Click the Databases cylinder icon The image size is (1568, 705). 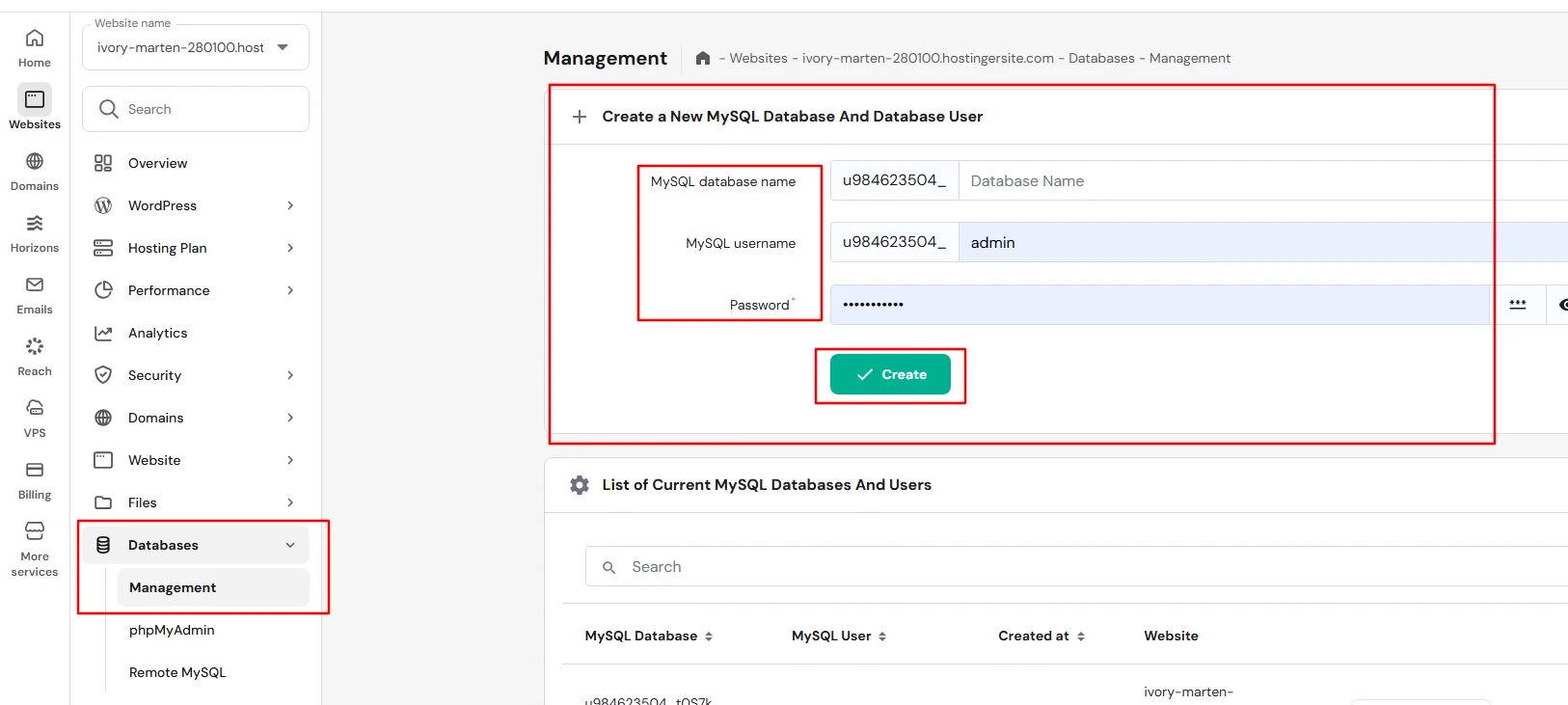103,545
